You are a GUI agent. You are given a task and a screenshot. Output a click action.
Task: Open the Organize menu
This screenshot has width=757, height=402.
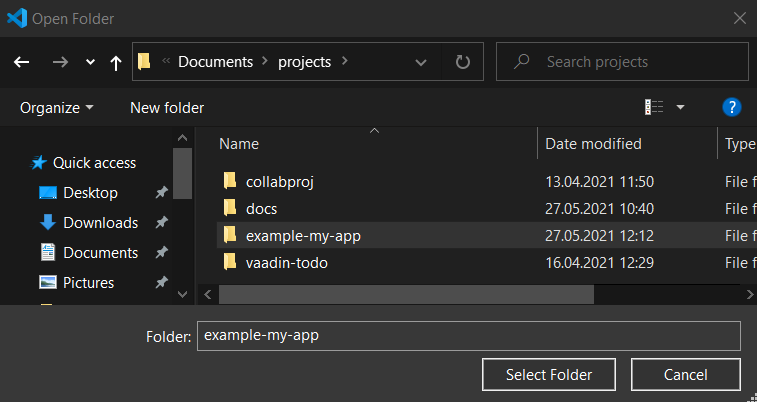(x=56, y=108)
